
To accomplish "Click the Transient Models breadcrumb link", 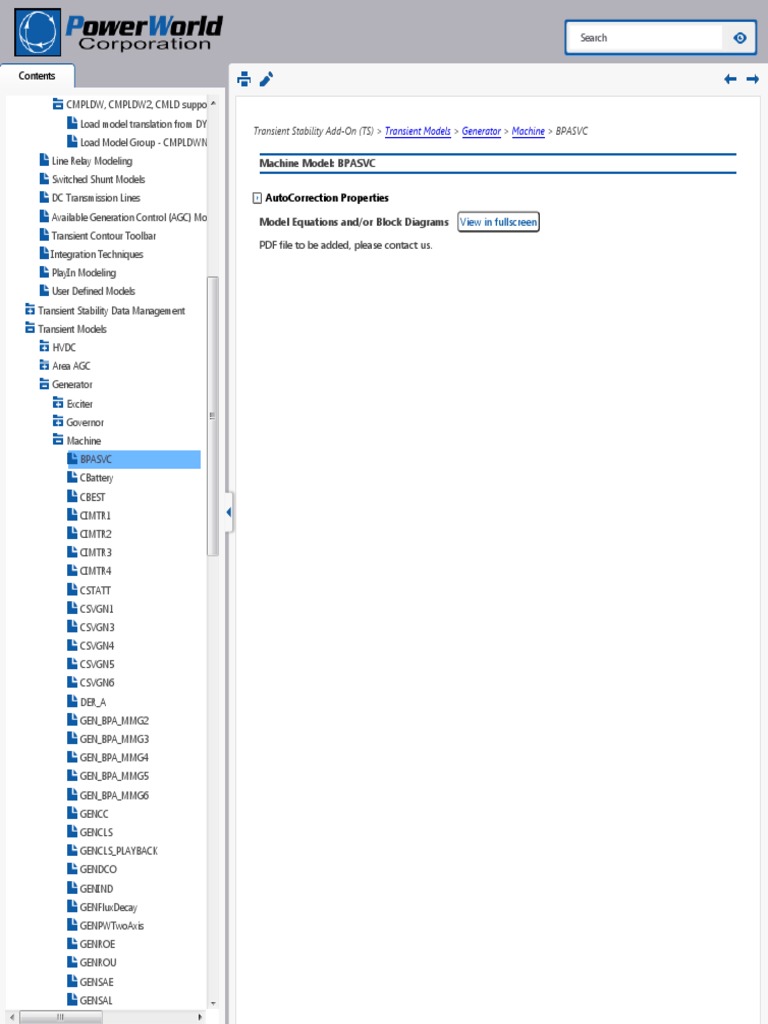I will [417, 131].
